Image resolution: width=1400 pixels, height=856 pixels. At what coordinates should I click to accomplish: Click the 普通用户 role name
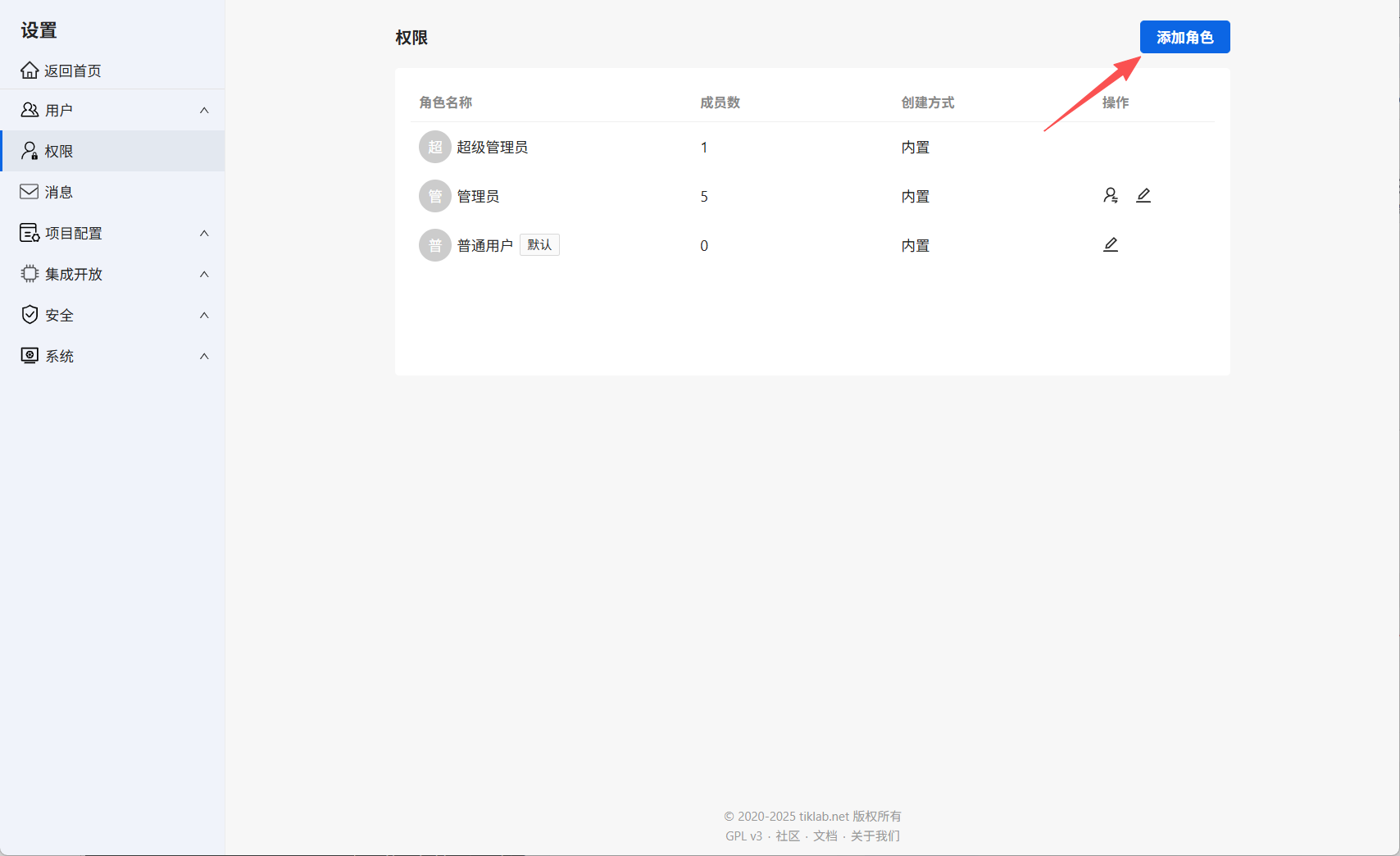(x=484, y=245)
